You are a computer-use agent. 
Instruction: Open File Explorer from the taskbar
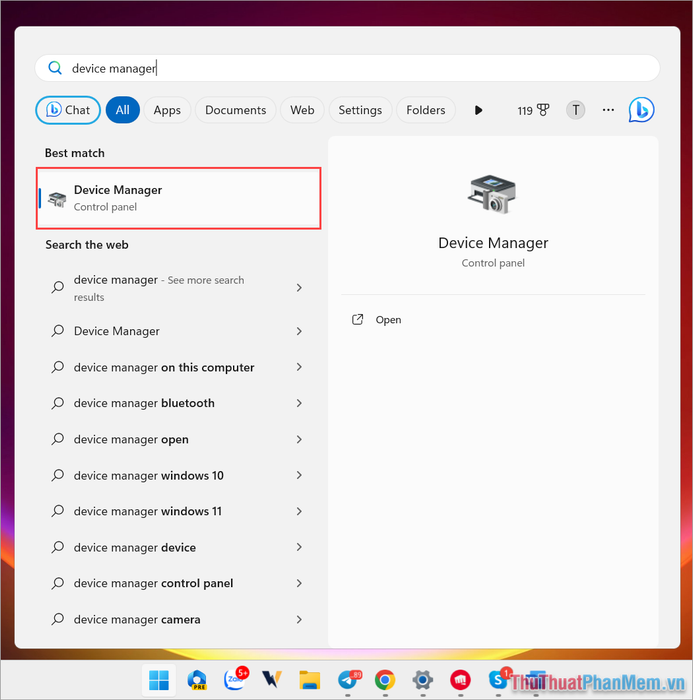pos(310,681)
